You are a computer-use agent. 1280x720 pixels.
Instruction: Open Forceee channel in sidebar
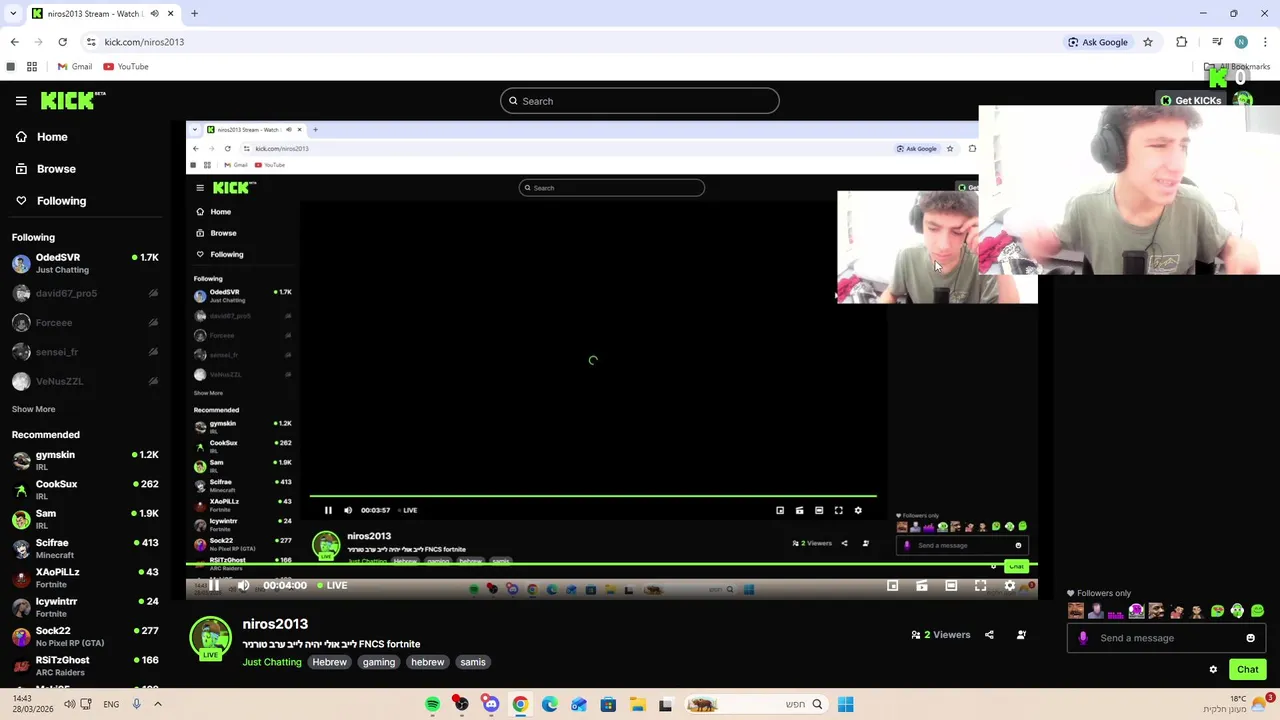click(85, 323)
